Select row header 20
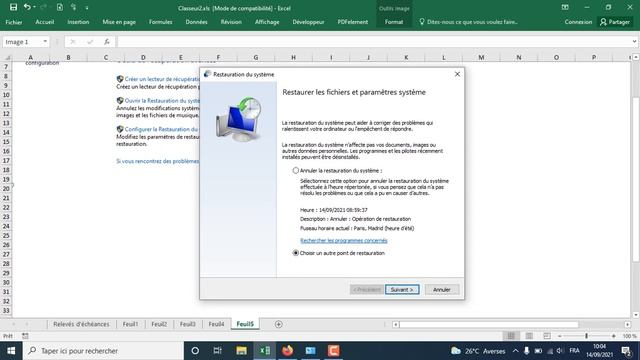The height and width of the screenshot is (360, 640). [x=6, y=189]
